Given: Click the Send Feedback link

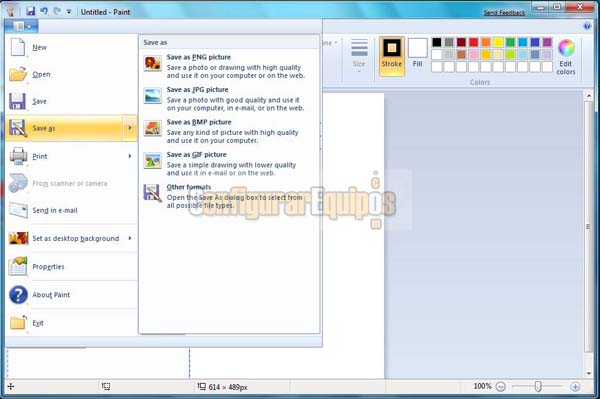Looking at the screenshot, I should point(504,13).
